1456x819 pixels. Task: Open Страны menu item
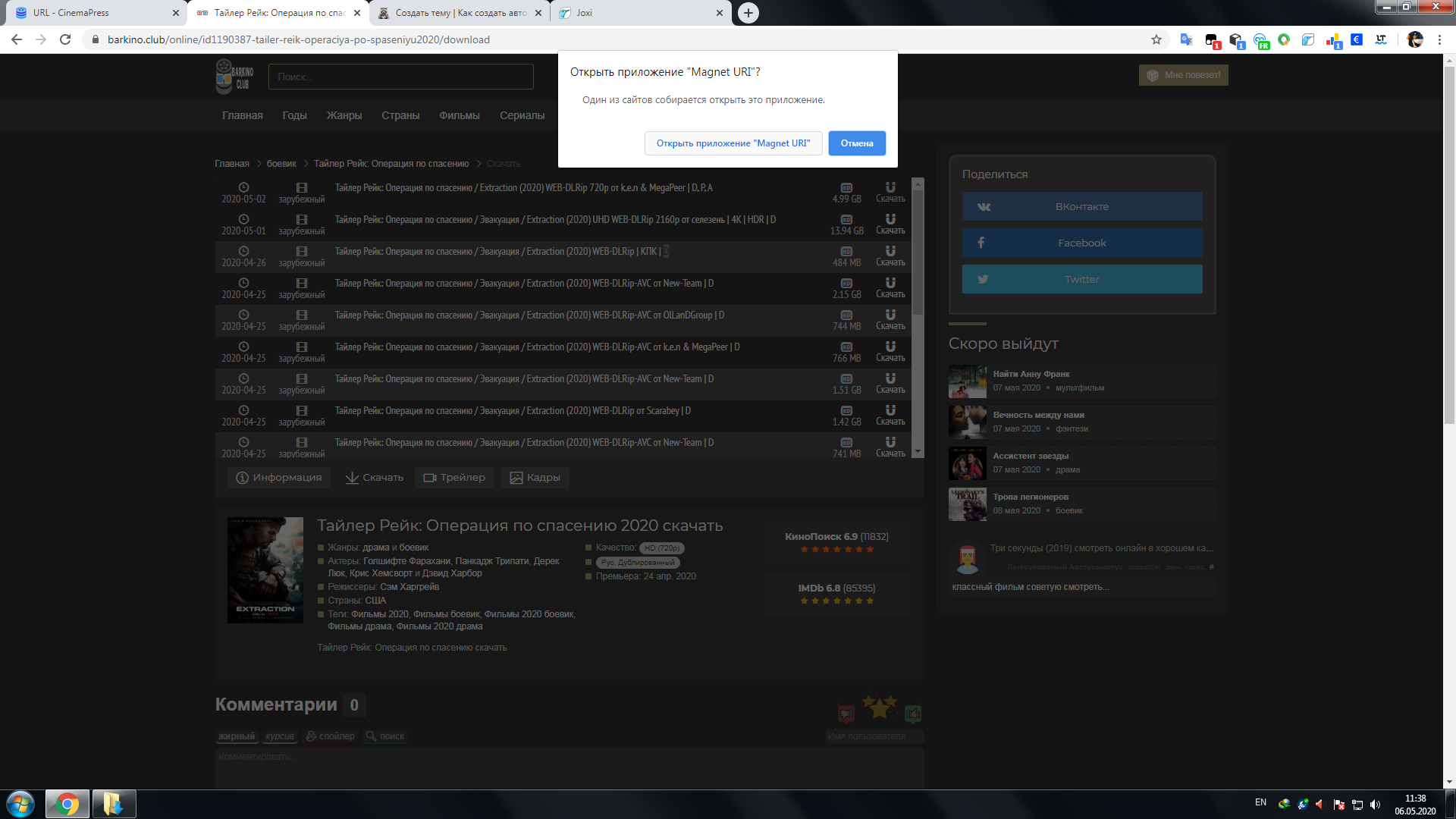(400, 115)
